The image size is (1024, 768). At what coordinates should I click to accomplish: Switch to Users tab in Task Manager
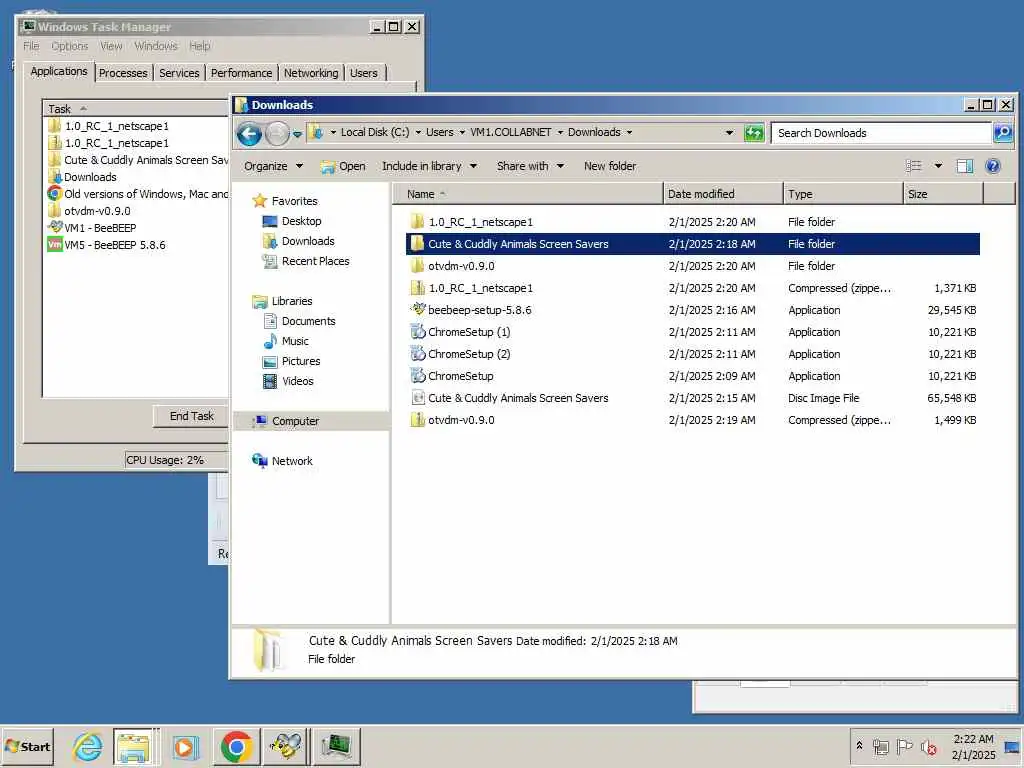363,73
